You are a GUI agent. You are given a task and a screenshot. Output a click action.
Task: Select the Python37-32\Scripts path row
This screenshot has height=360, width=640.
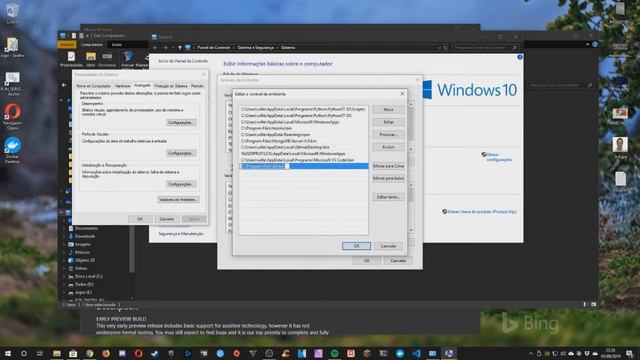point(303,109)
